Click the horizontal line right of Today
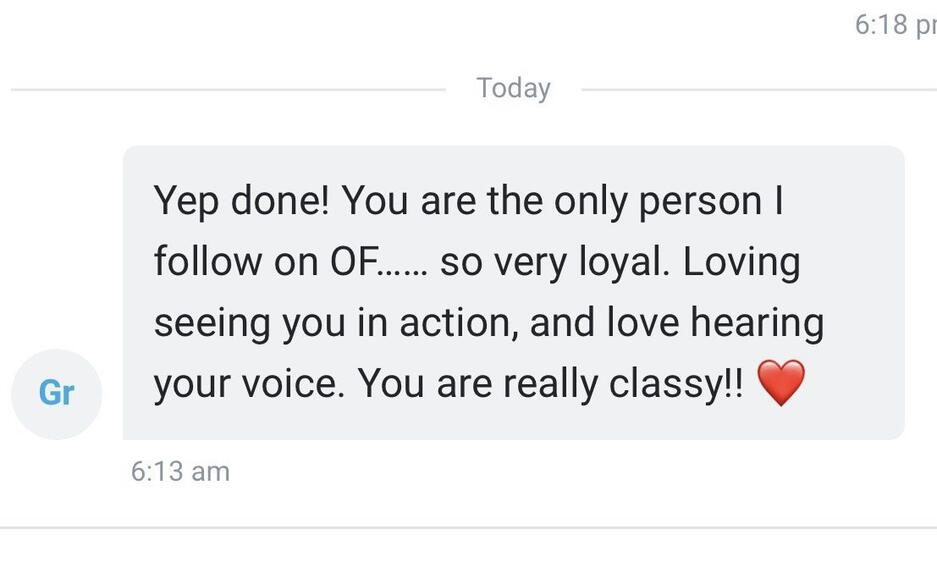Screen dimensions: 937x562 coord(758,90)
